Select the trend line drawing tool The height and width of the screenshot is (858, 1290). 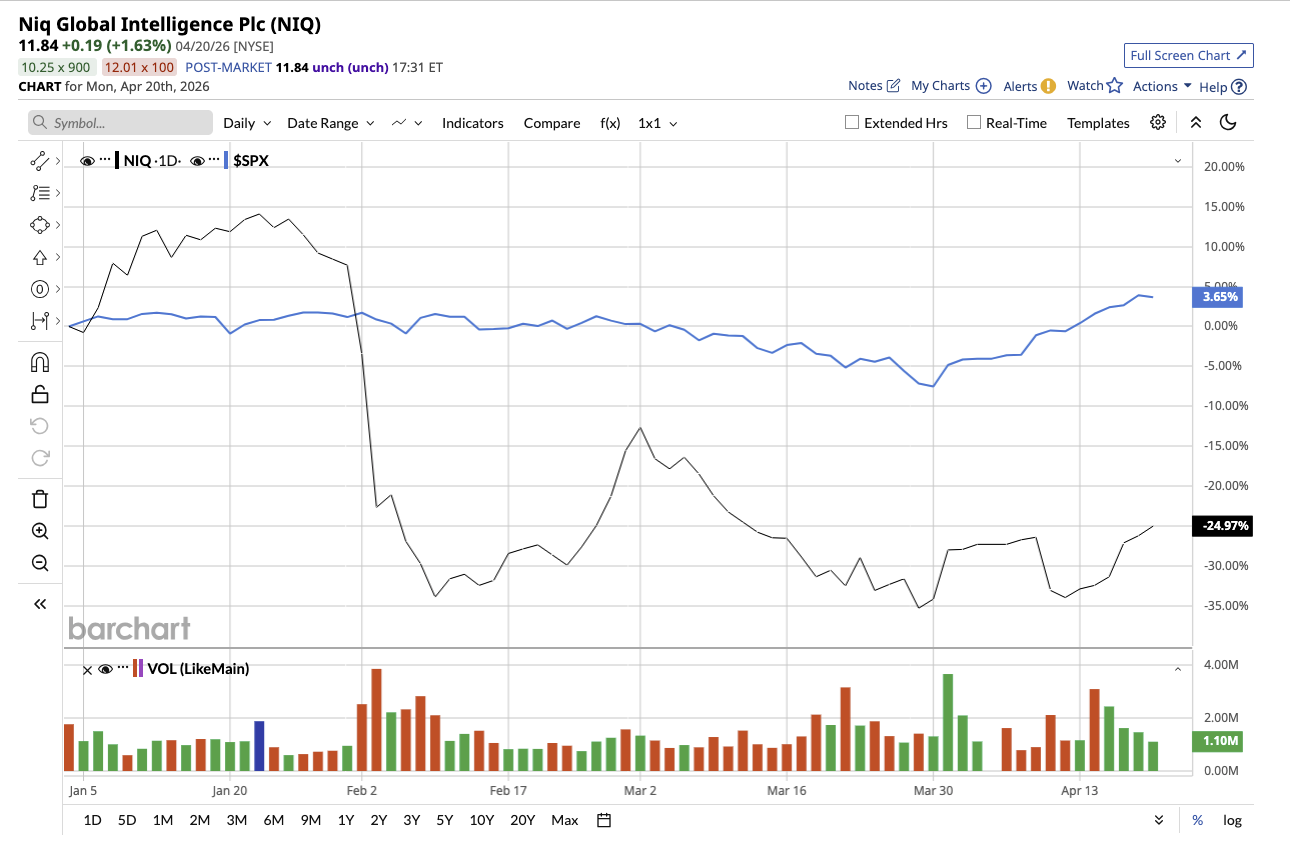[40, 160]
